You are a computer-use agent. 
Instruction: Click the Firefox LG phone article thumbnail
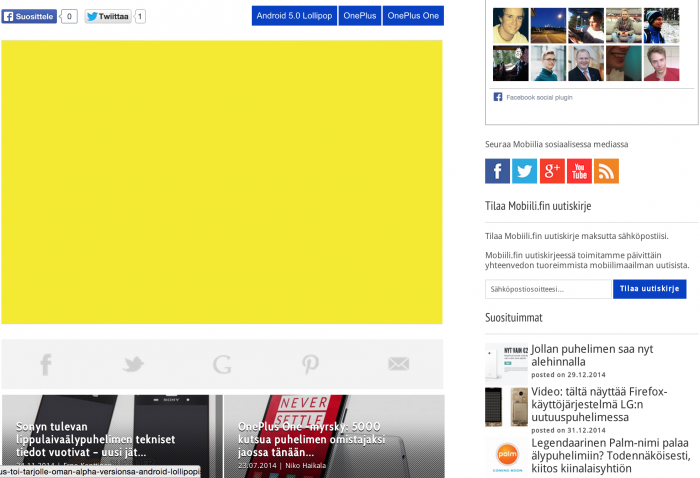point(506,407)
